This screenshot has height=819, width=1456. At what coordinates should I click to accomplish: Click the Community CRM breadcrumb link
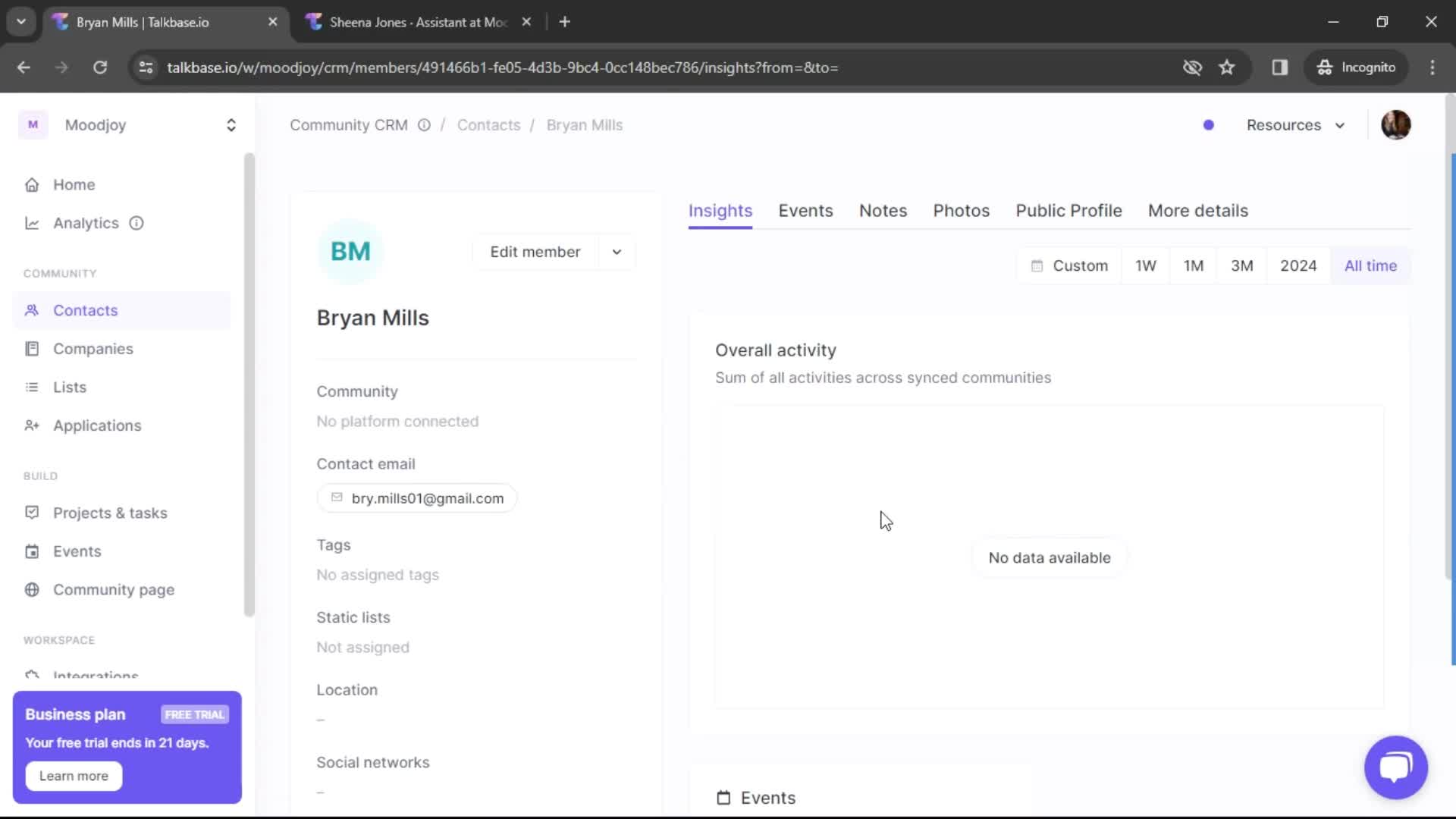pyautogui.click(x=349, y=124)
